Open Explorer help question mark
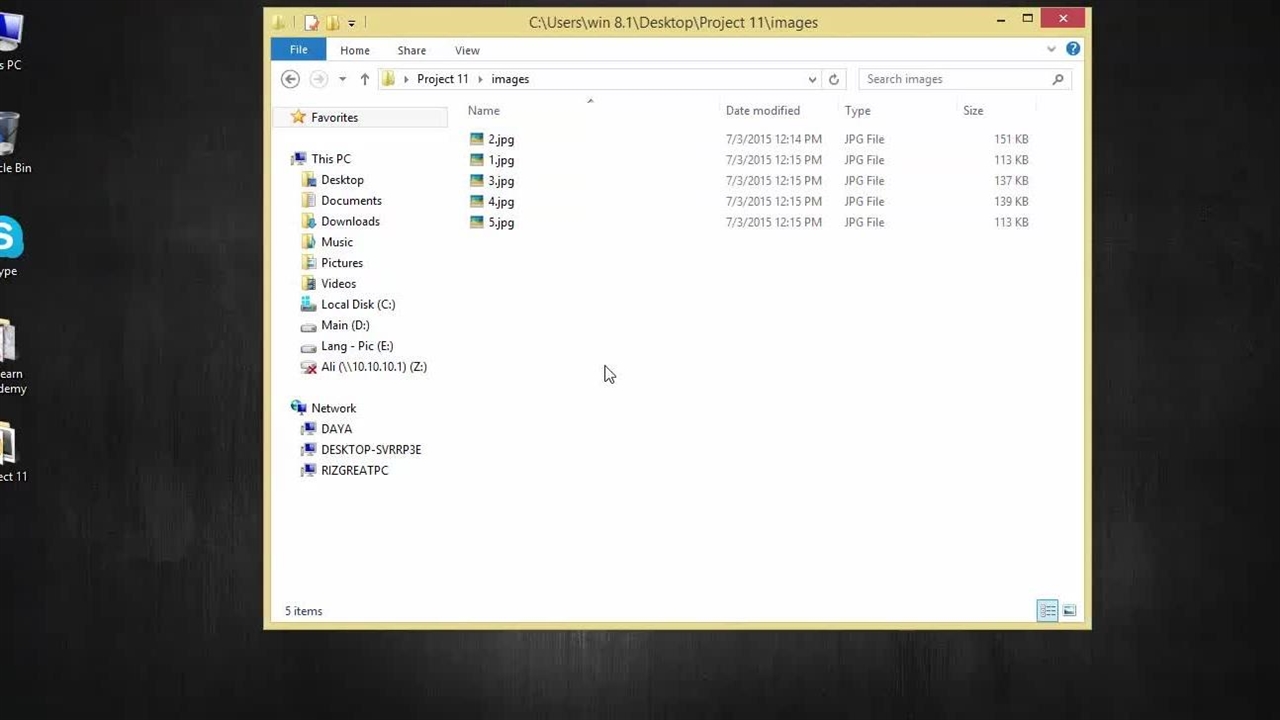The image size is (1280, 720). click(1073, 49)
